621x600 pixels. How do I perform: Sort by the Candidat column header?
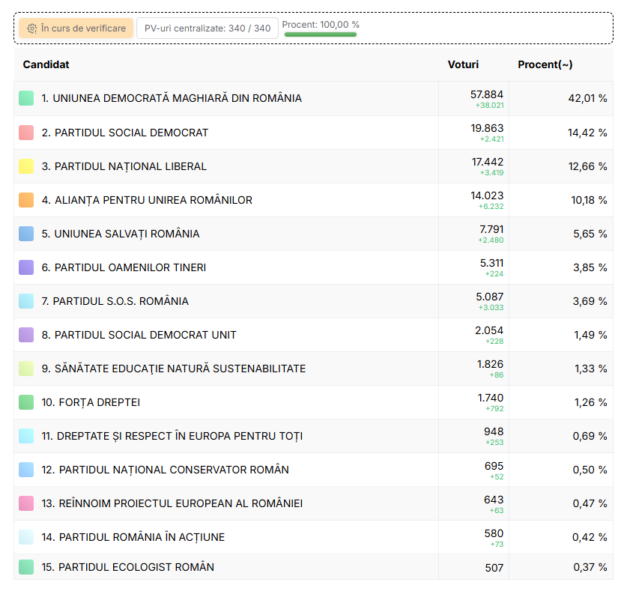click(x=46, y=65)
